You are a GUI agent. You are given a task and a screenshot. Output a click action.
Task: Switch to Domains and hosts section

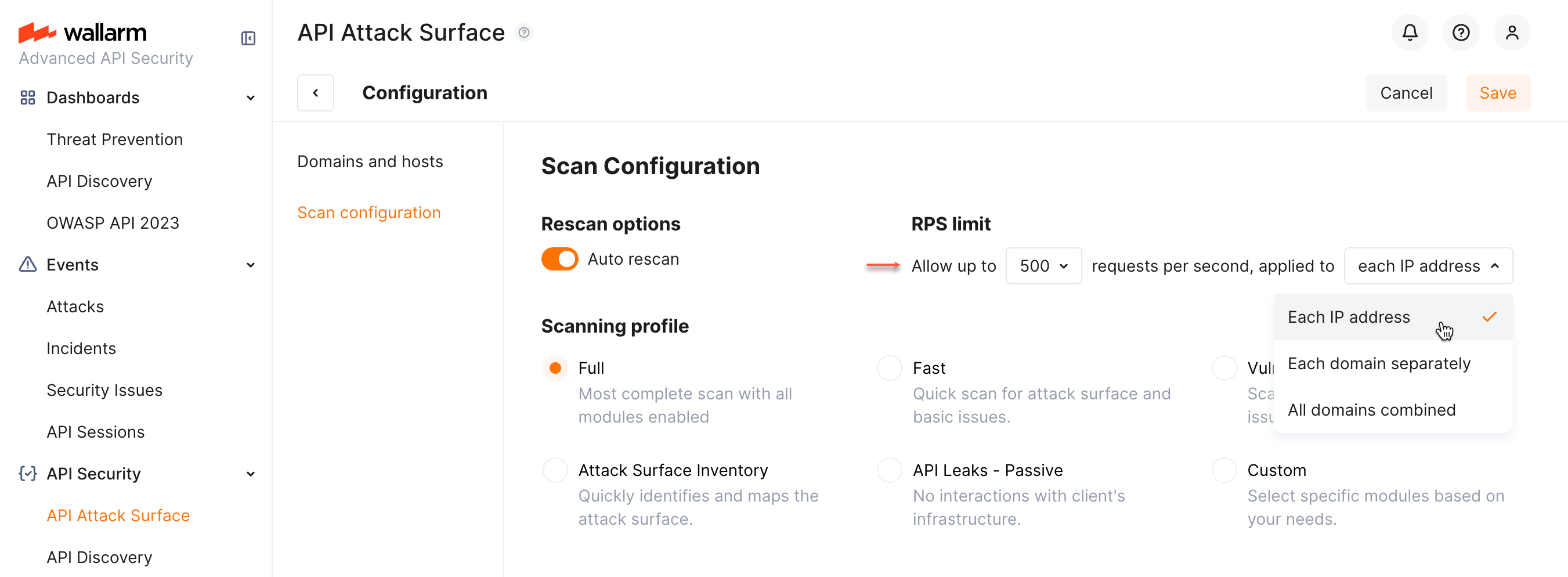click(370, 161)
